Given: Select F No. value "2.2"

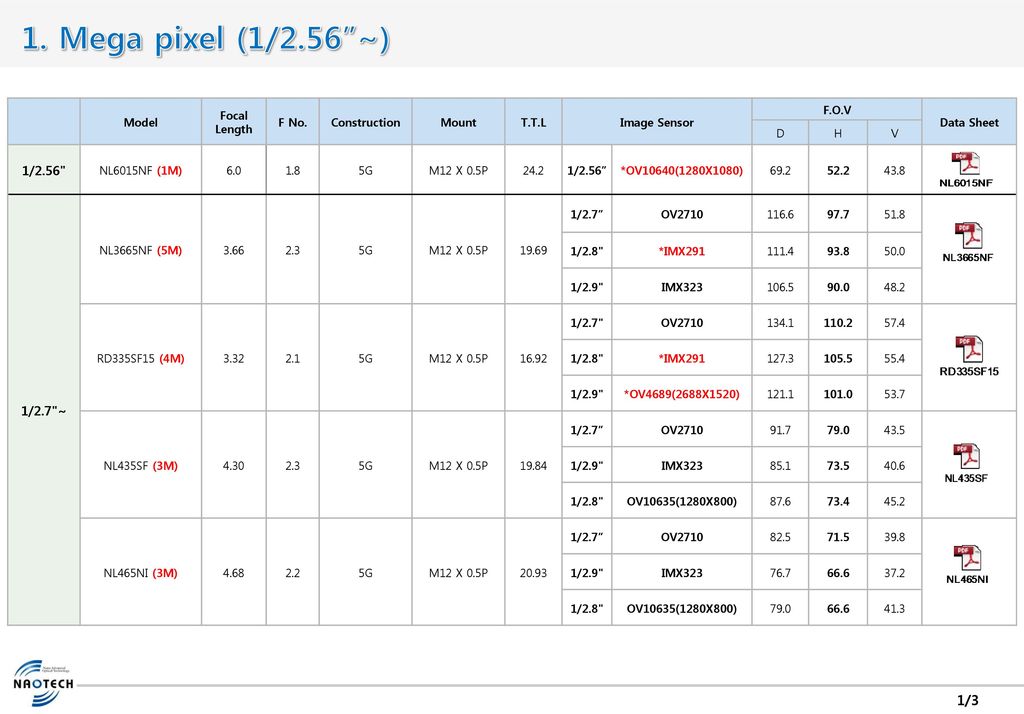Looking at the screenshot, I should 293,573.
